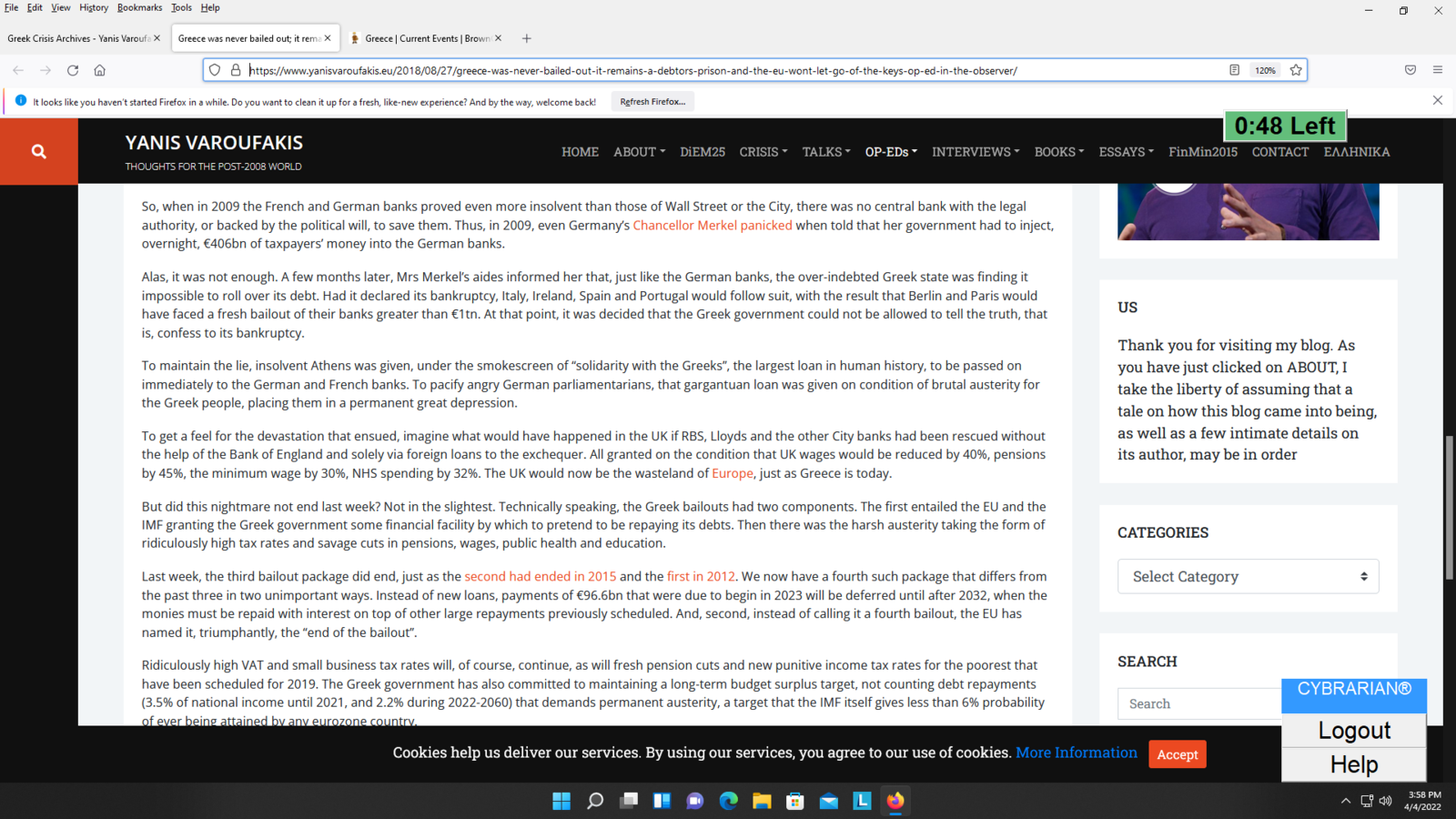Open tracking protection shield icon
Viewport: 1456px width, 819px height.
coord(215,70)
